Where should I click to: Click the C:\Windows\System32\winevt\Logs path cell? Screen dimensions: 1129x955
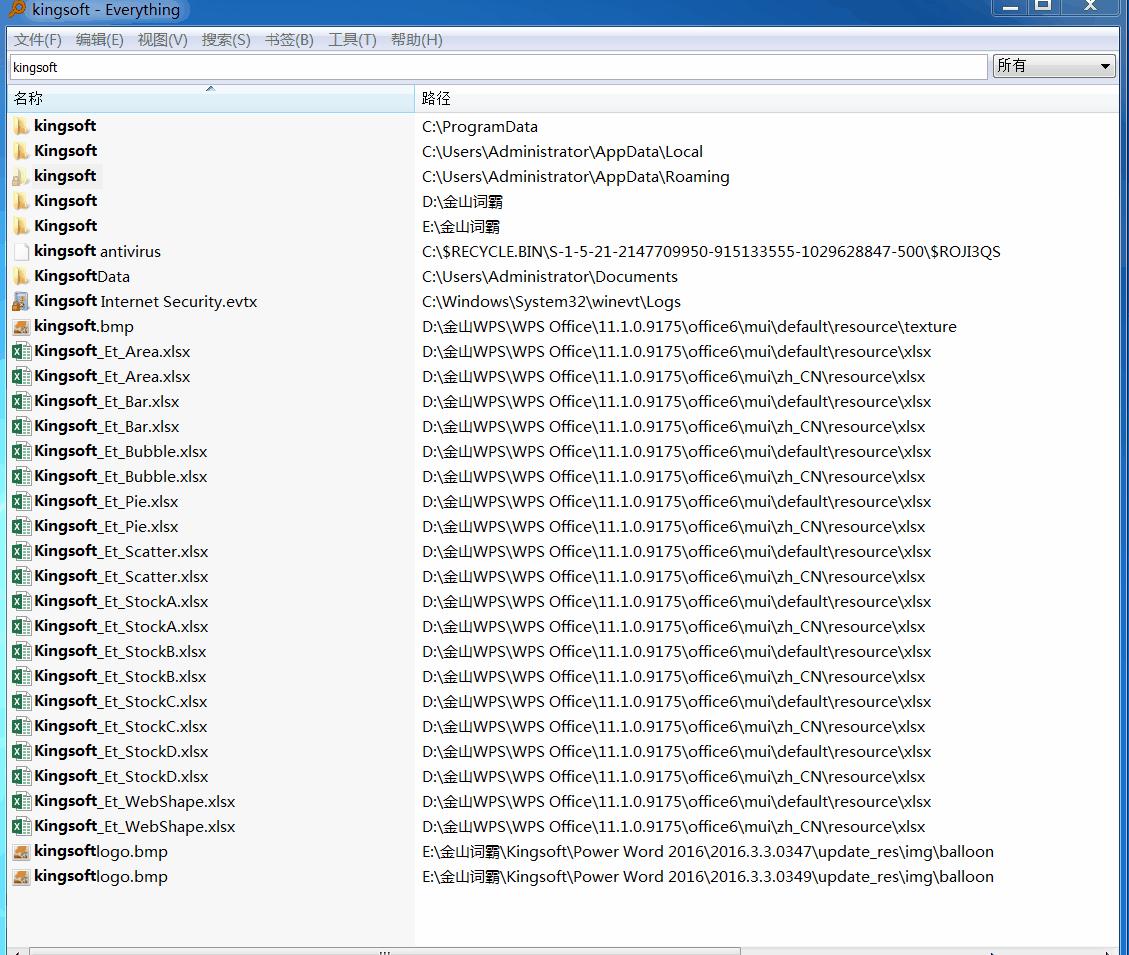point(551,302)
